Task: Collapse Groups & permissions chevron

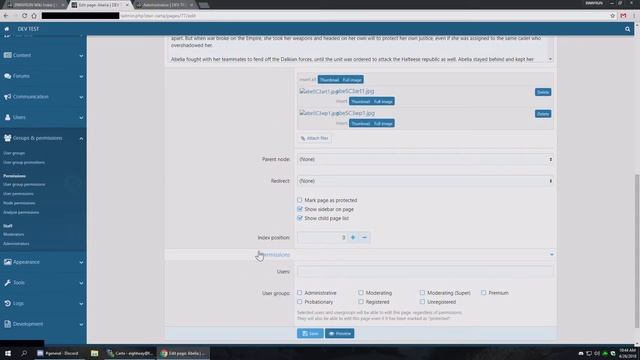Action: [81, 138]
